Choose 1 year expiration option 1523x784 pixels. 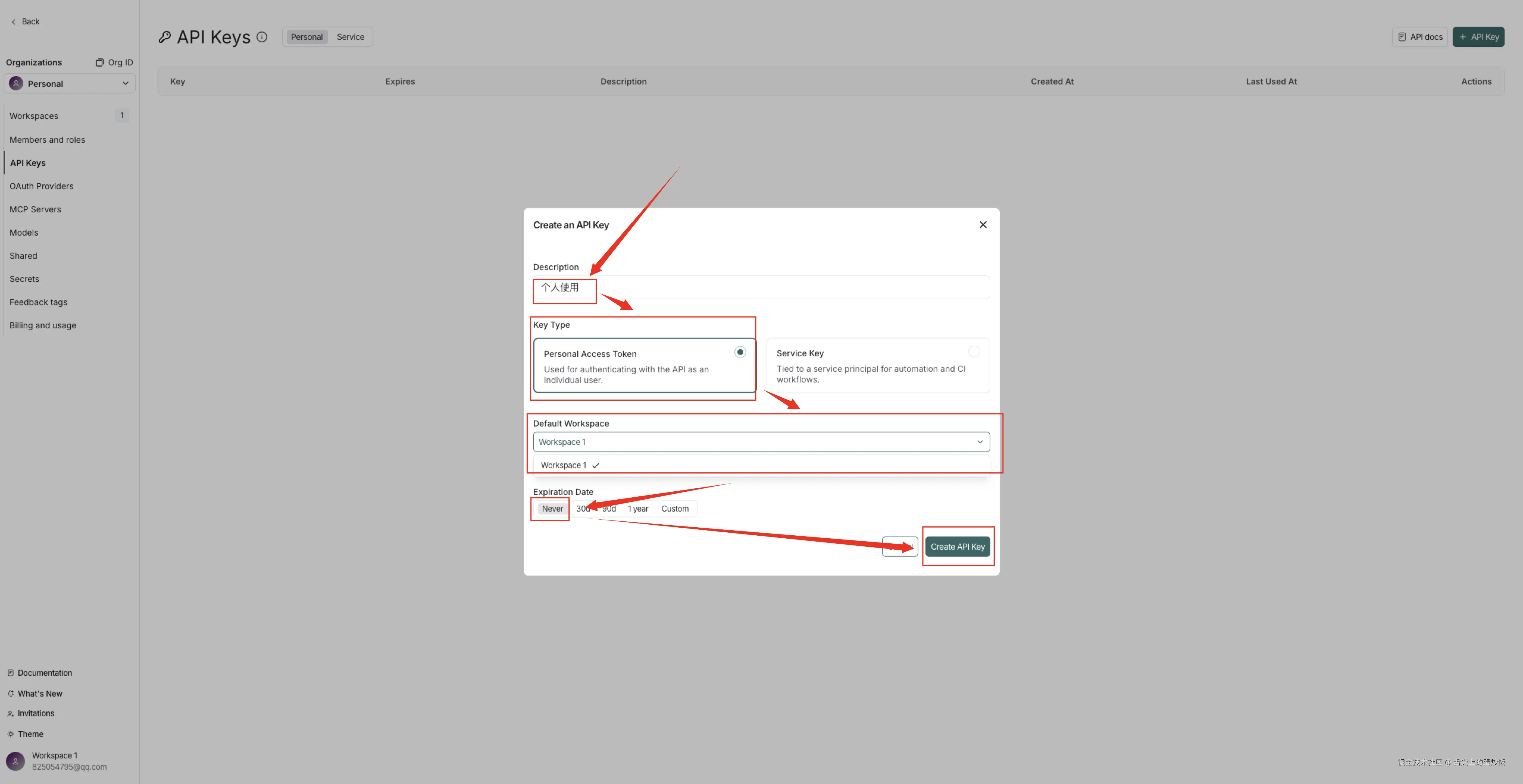(637, 509)
